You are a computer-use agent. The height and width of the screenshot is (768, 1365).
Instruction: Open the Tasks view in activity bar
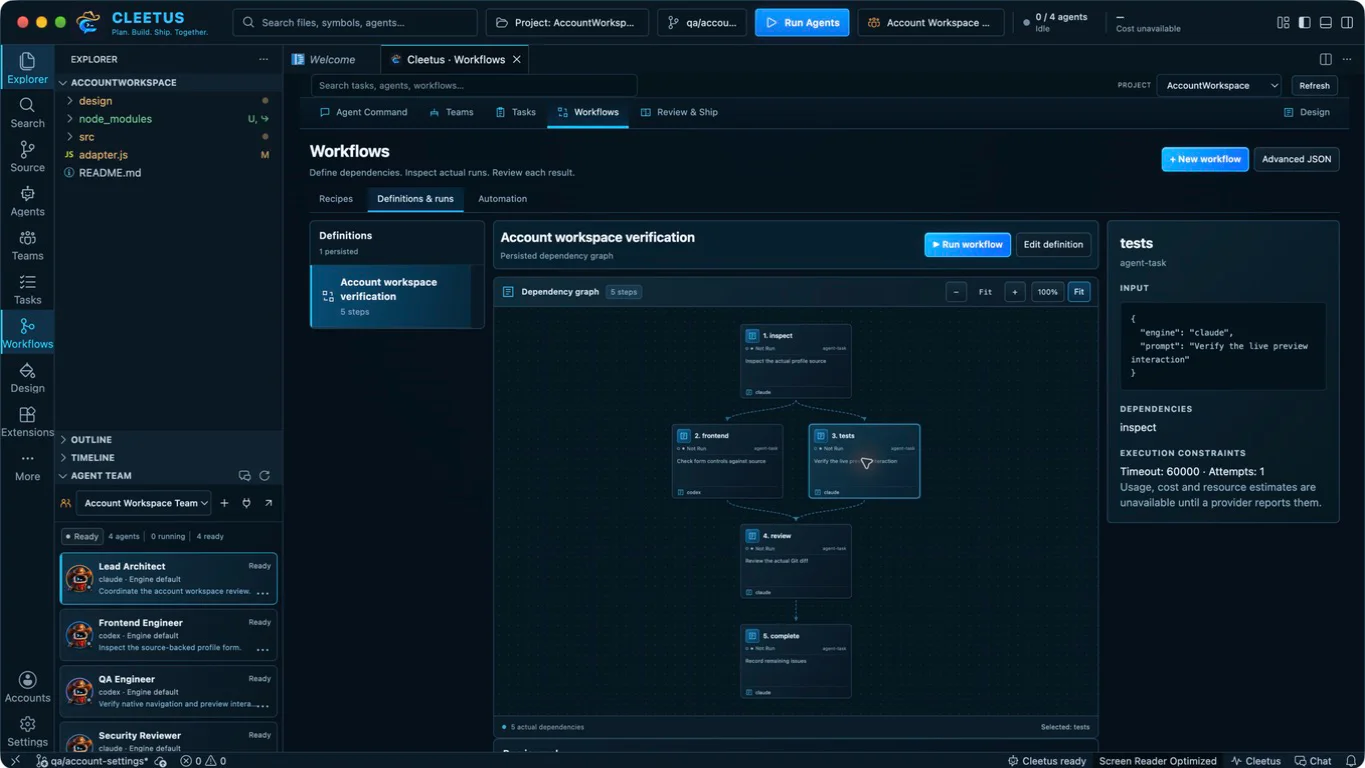(27, 288)
